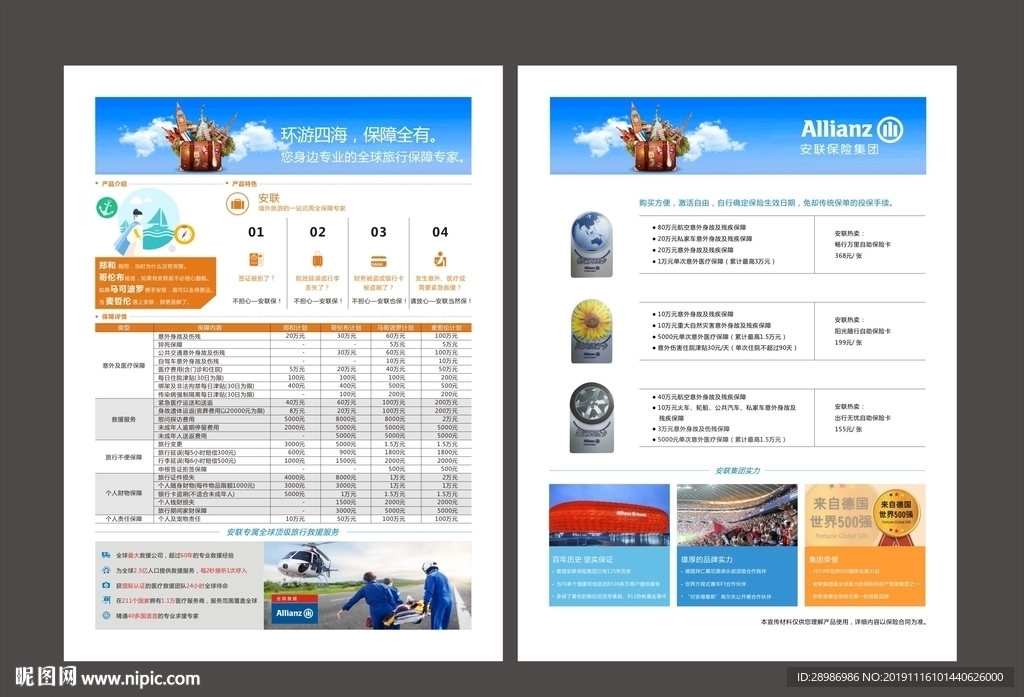The width and height of the screenshot is (1024, 697).
Task: Click the 百年历史 坚实保证 panel title
Action: click(583, 559)
